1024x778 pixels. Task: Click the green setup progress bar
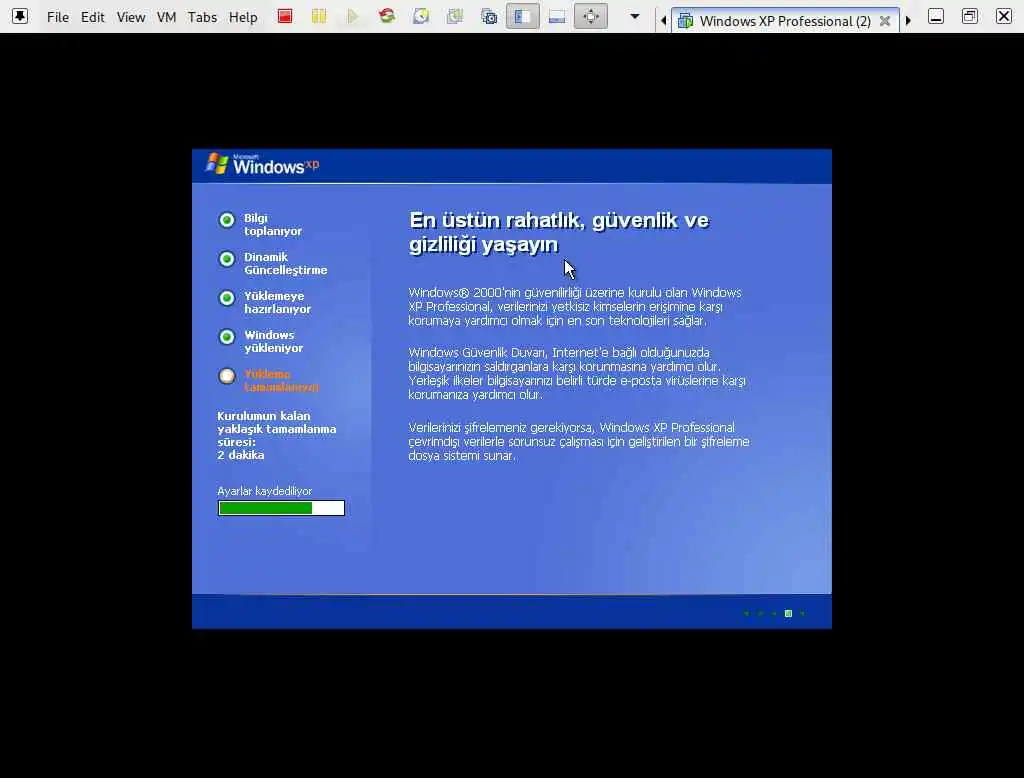coord(281,508)
